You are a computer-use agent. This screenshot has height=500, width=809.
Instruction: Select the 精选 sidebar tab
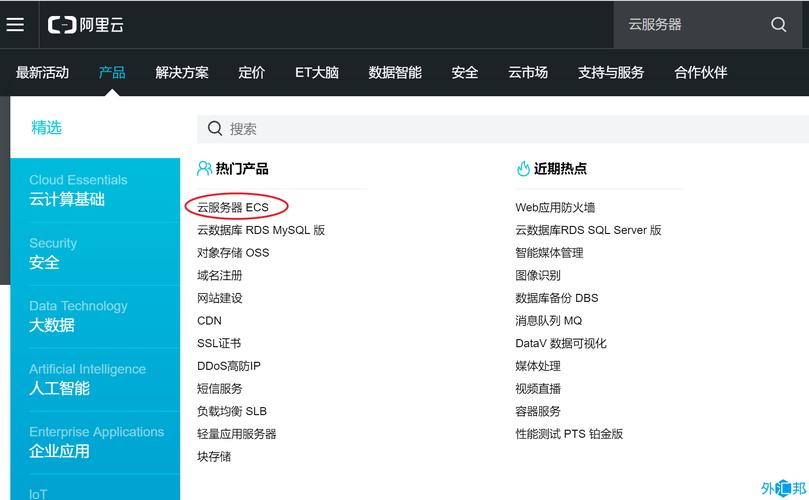click(x=46, y=127)
